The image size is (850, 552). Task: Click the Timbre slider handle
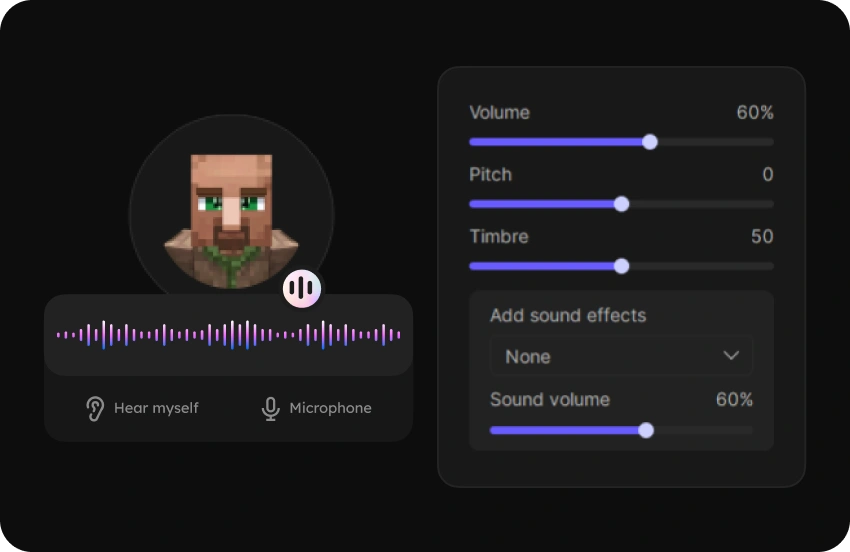click(621, 266)
